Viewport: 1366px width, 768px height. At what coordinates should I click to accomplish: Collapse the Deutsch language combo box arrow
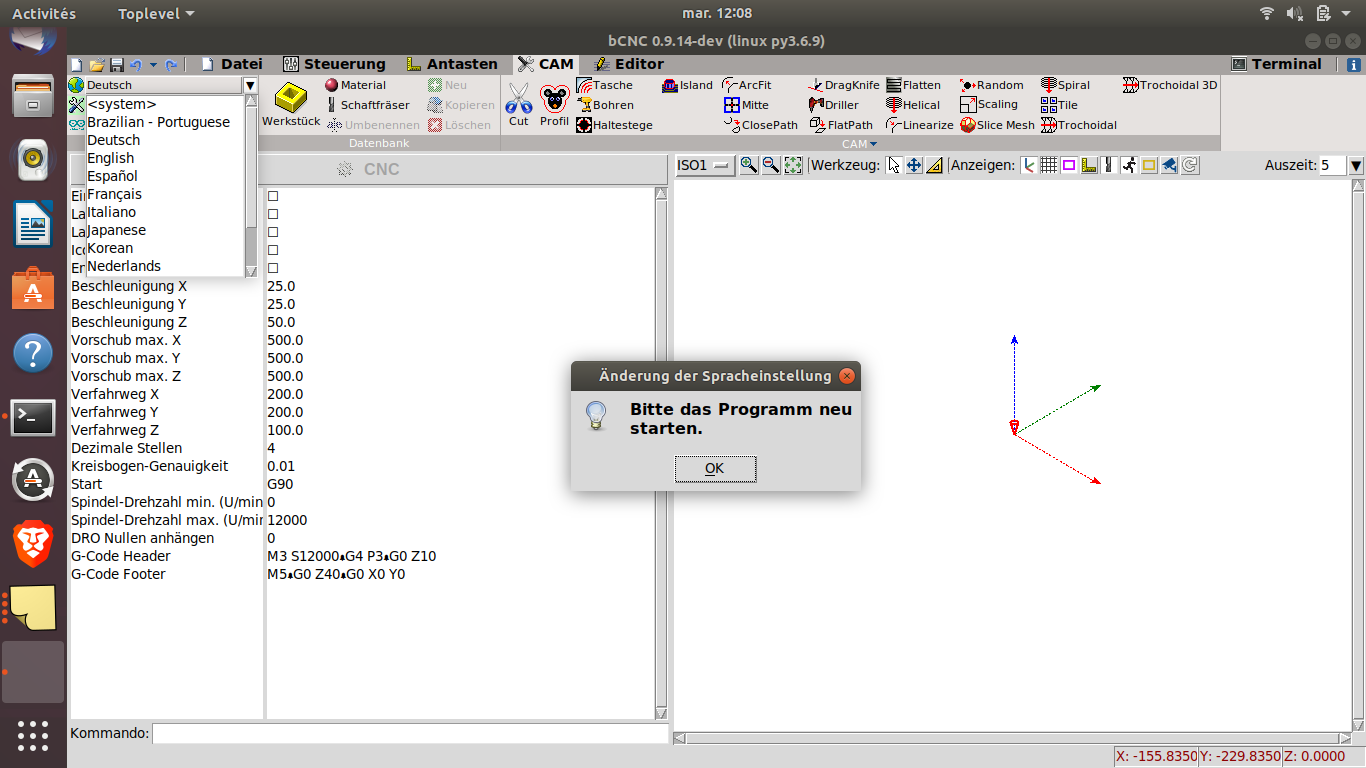(250, 85)
